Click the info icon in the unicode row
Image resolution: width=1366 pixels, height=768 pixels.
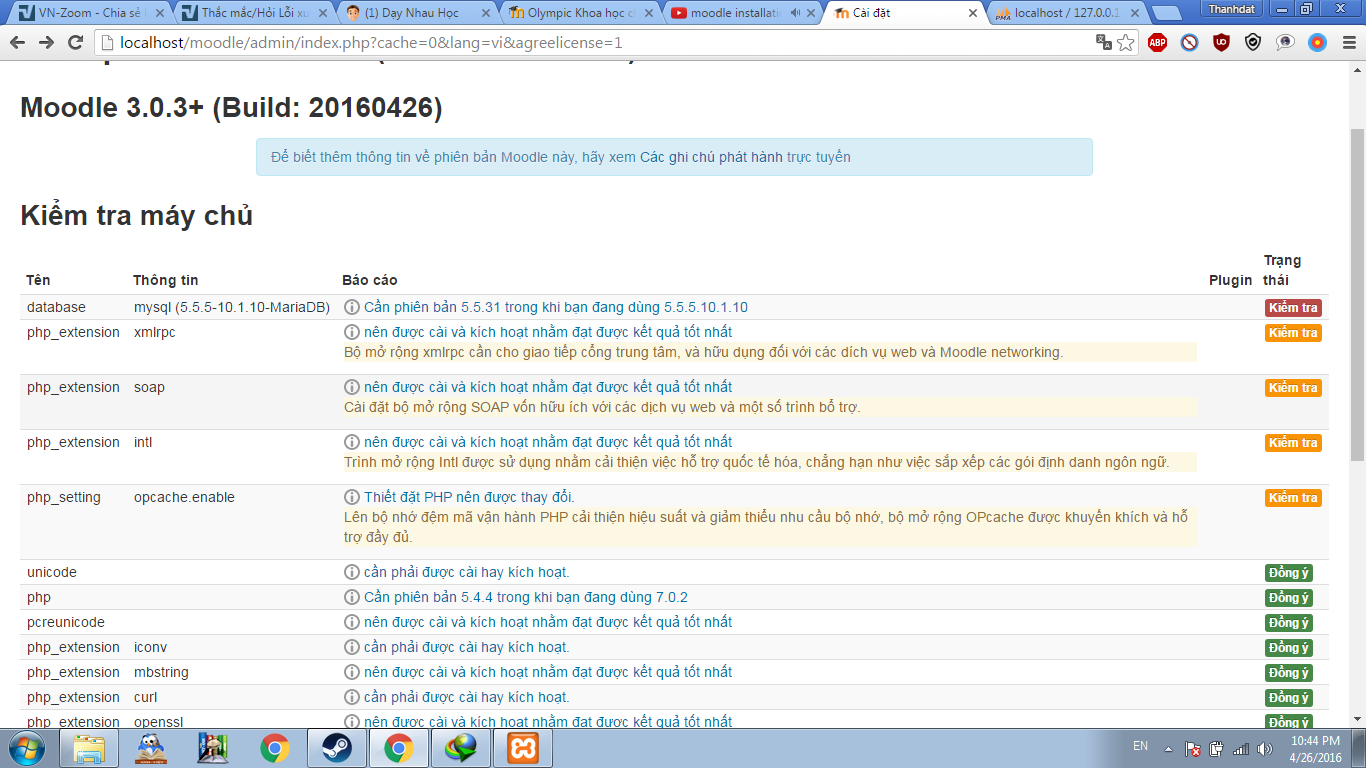tap(352, 572)
